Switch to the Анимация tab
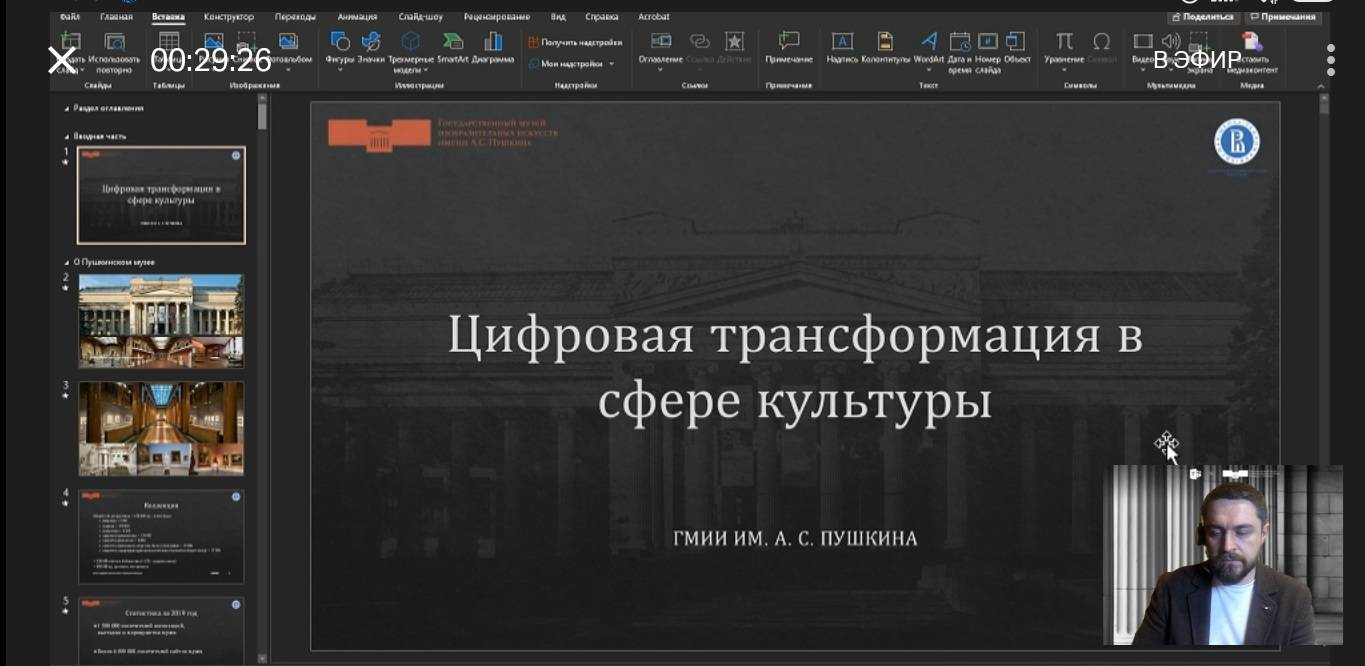Viewport: 1365px width, 666px height. click(x=357, y=17)
